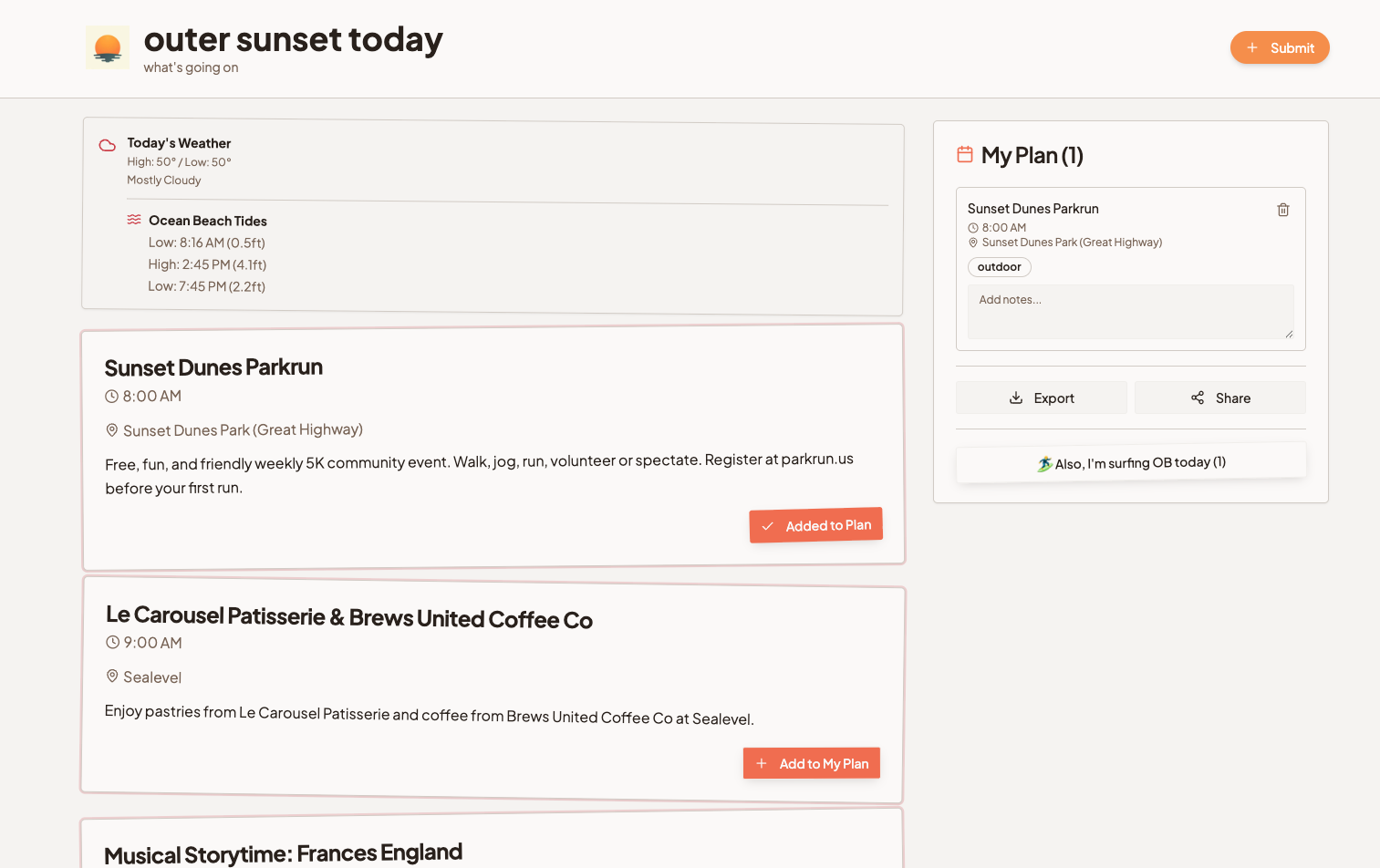Click the My Plan calendar icon
The height and width of the screenshot is (868, 1380).
[965, 154]
